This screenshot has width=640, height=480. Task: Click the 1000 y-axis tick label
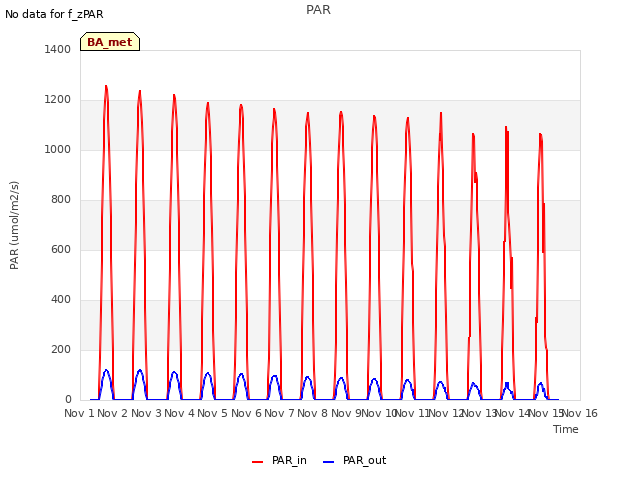(x=58, y=149)
